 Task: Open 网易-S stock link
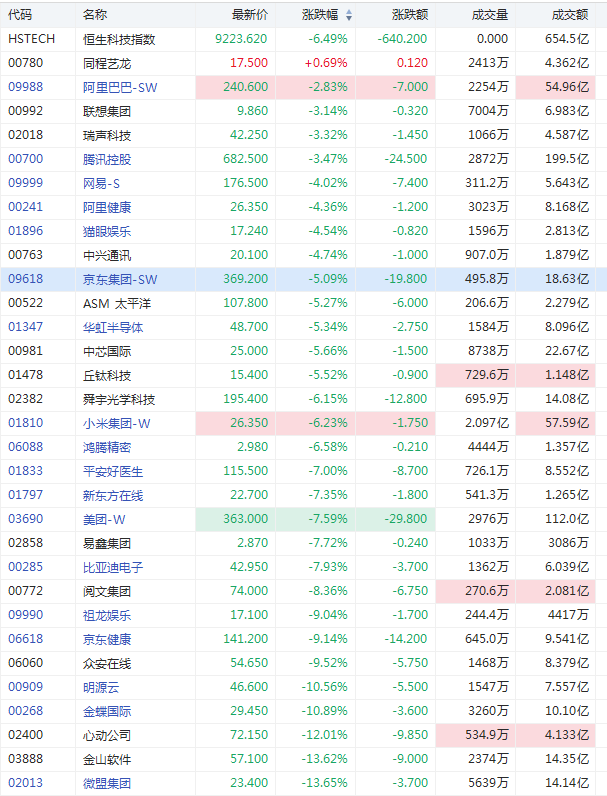[x=102, y=183]
